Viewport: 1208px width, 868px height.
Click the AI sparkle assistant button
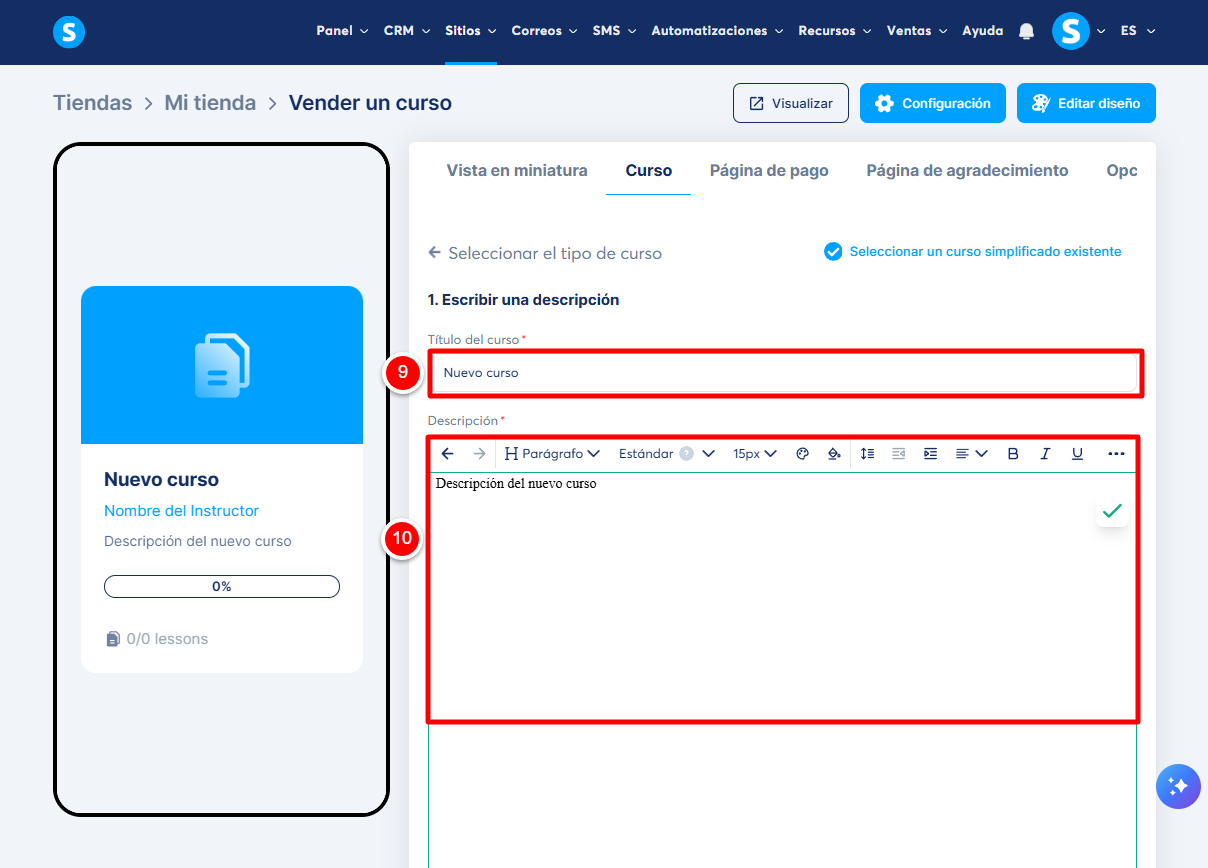click(x=1178, y=786)
